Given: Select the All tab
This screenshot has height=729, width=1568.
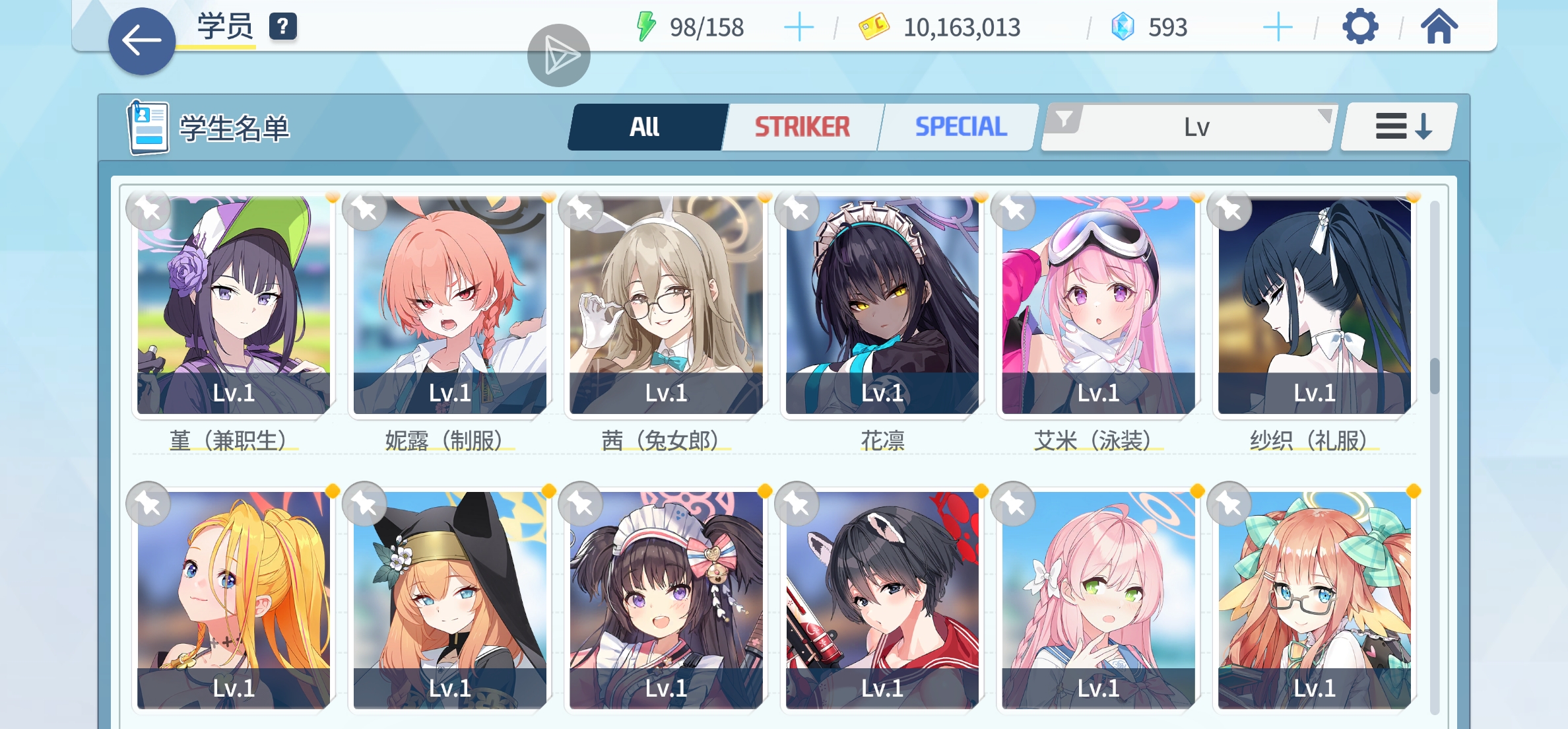Looking at the screenshot, I should [x=645, y=127].
